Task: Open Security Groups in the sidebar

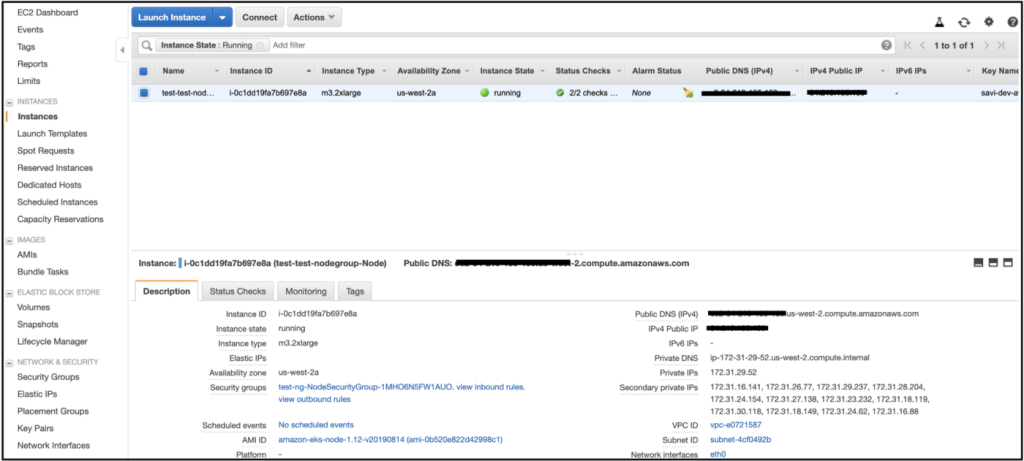Action: coord(48,377)
